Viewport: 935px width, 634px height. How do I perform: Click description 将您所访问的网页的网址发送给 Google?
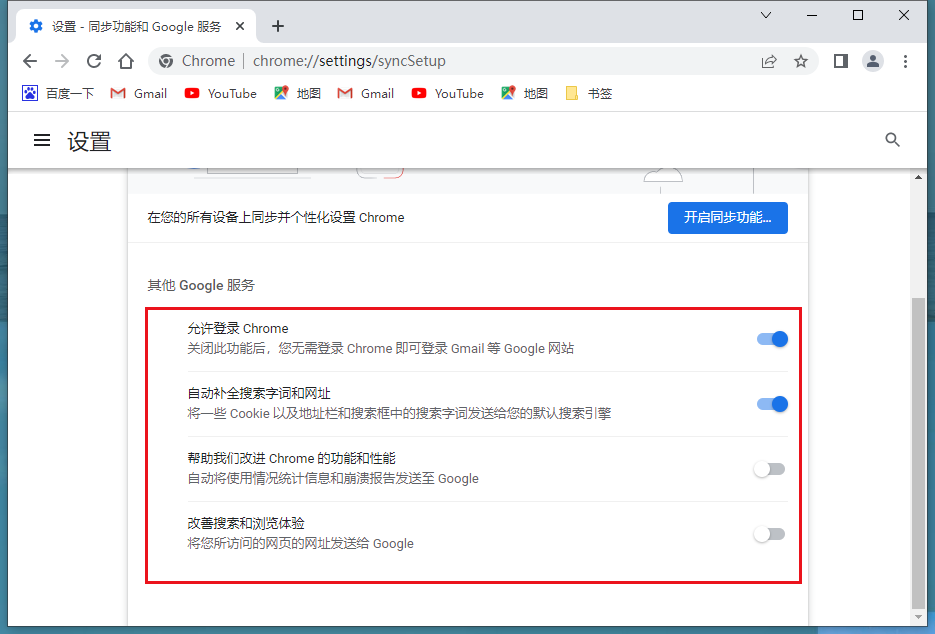[x=301, y=543]
